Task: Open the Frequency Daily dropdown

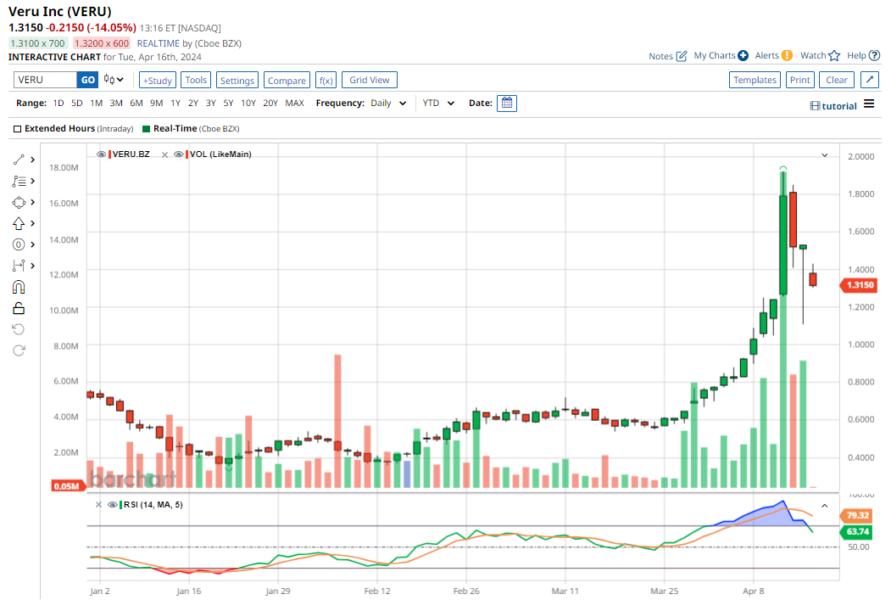Action: coord(388,103)
